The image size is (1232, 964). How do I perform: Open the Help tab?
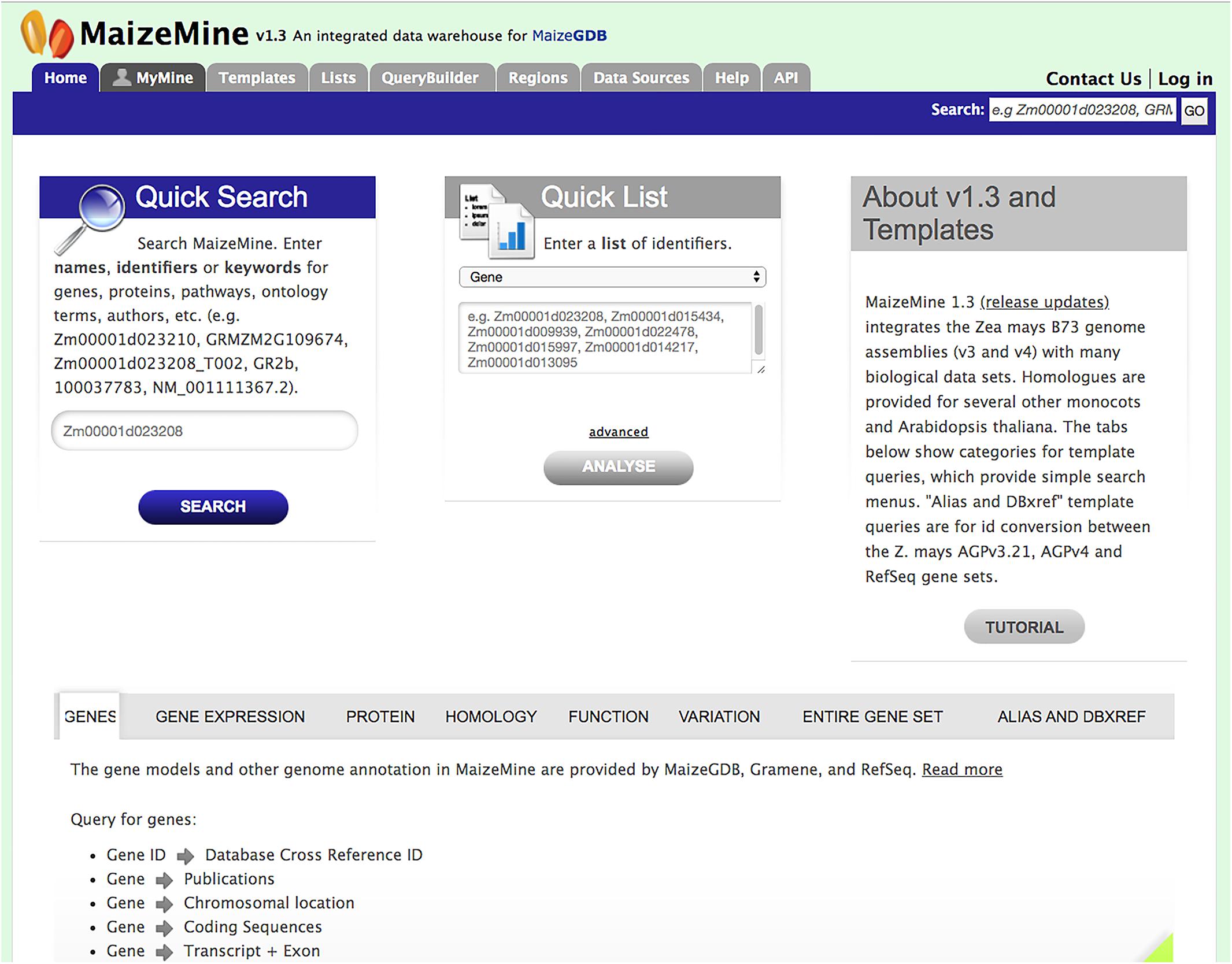pos(731,77)
